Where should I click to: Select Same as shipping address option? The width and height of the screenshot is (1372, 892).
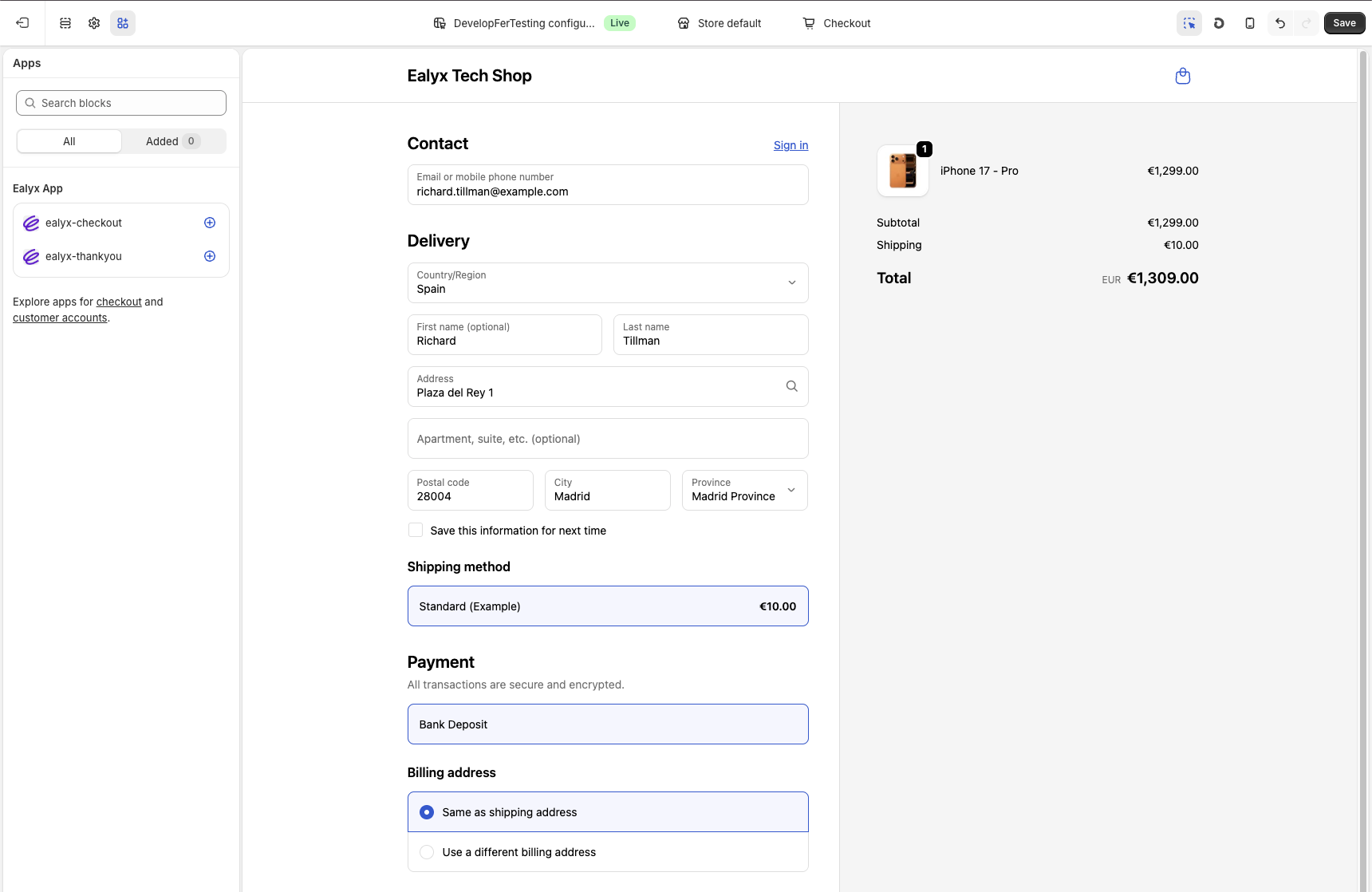[427, 812]
